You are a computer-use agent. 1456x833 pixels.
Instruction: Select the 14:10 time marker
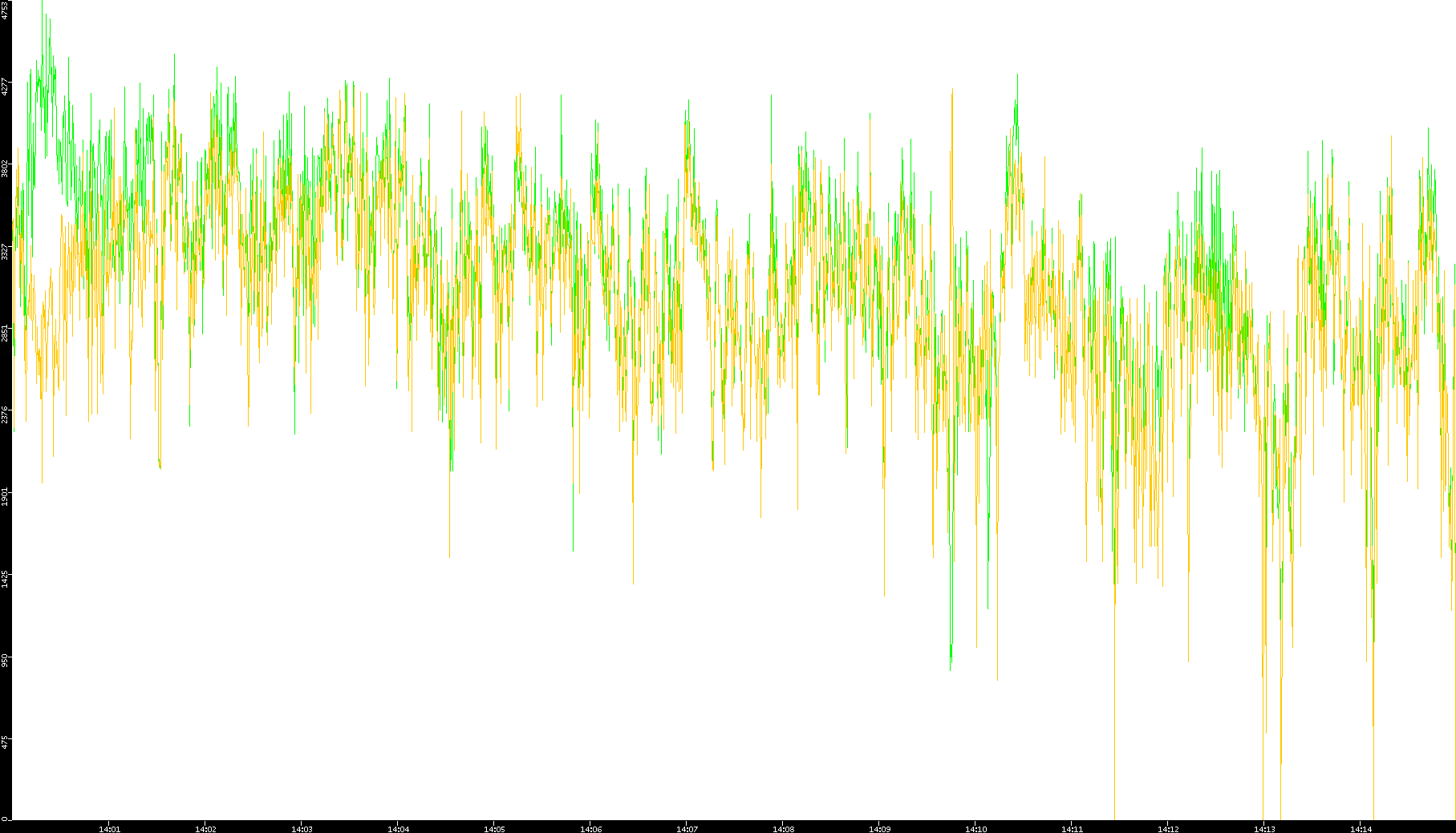pos(975,829)
